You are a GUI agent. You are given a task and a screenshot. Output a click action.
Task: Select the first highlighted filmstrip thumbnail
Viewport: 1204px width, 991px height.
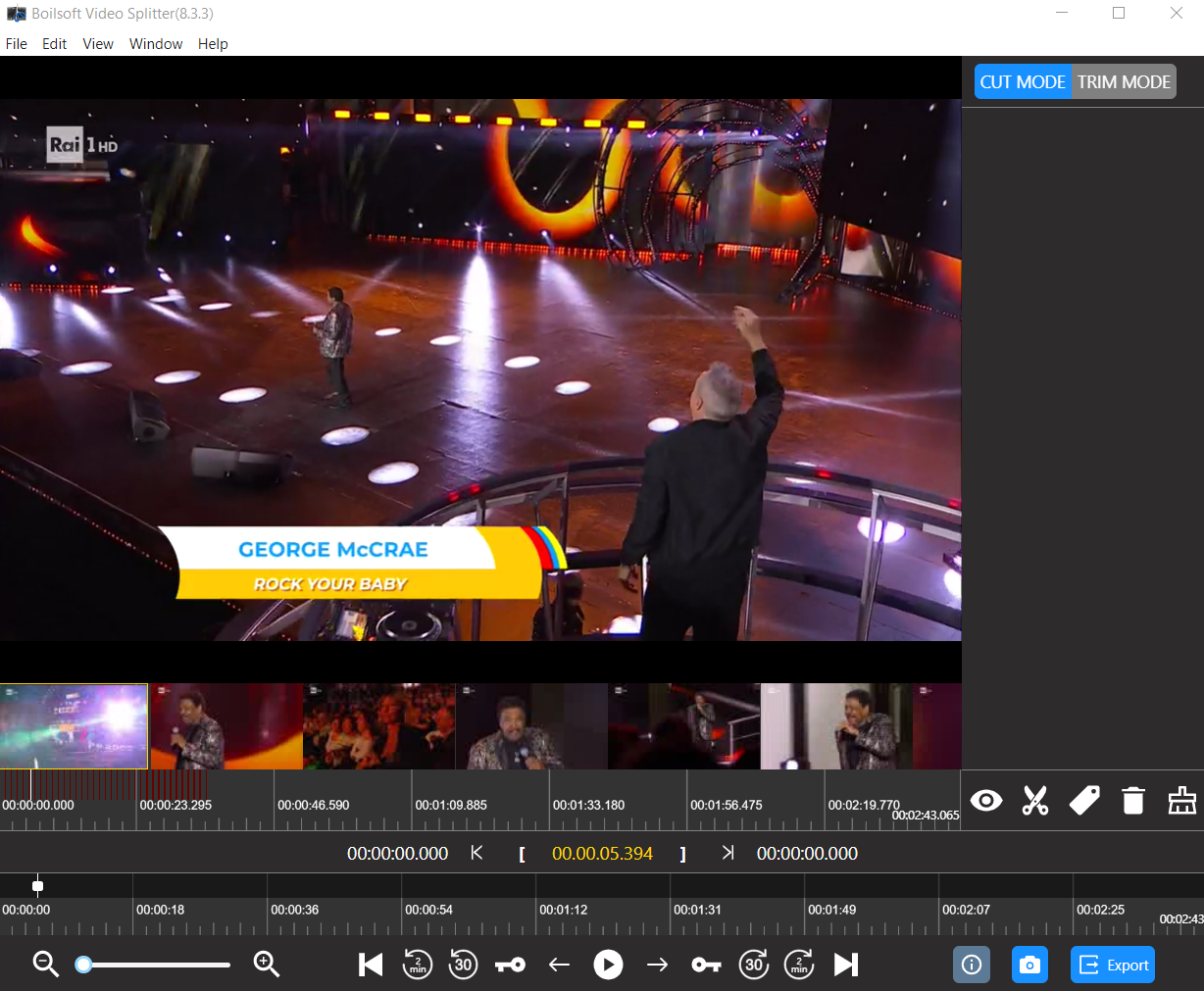[74, 726]
